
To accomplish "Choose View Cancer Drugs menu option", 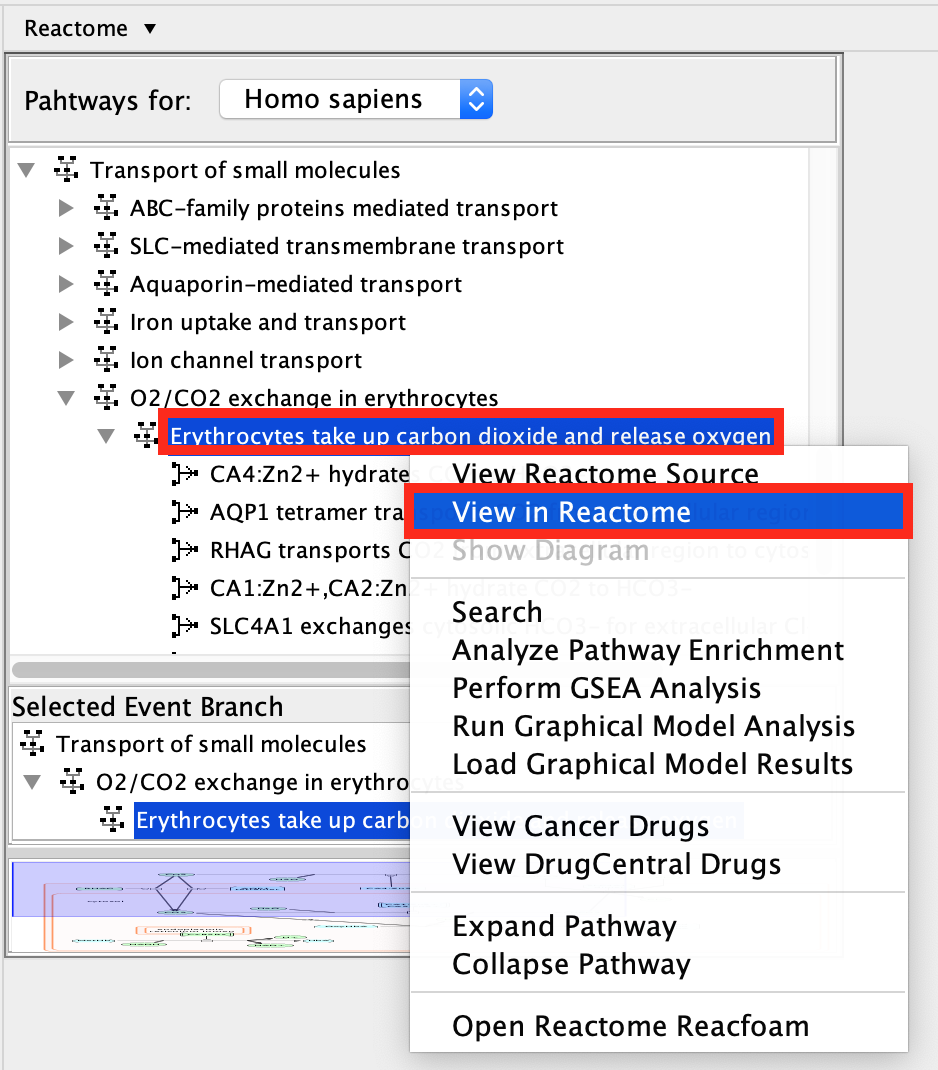I will 580,827.
